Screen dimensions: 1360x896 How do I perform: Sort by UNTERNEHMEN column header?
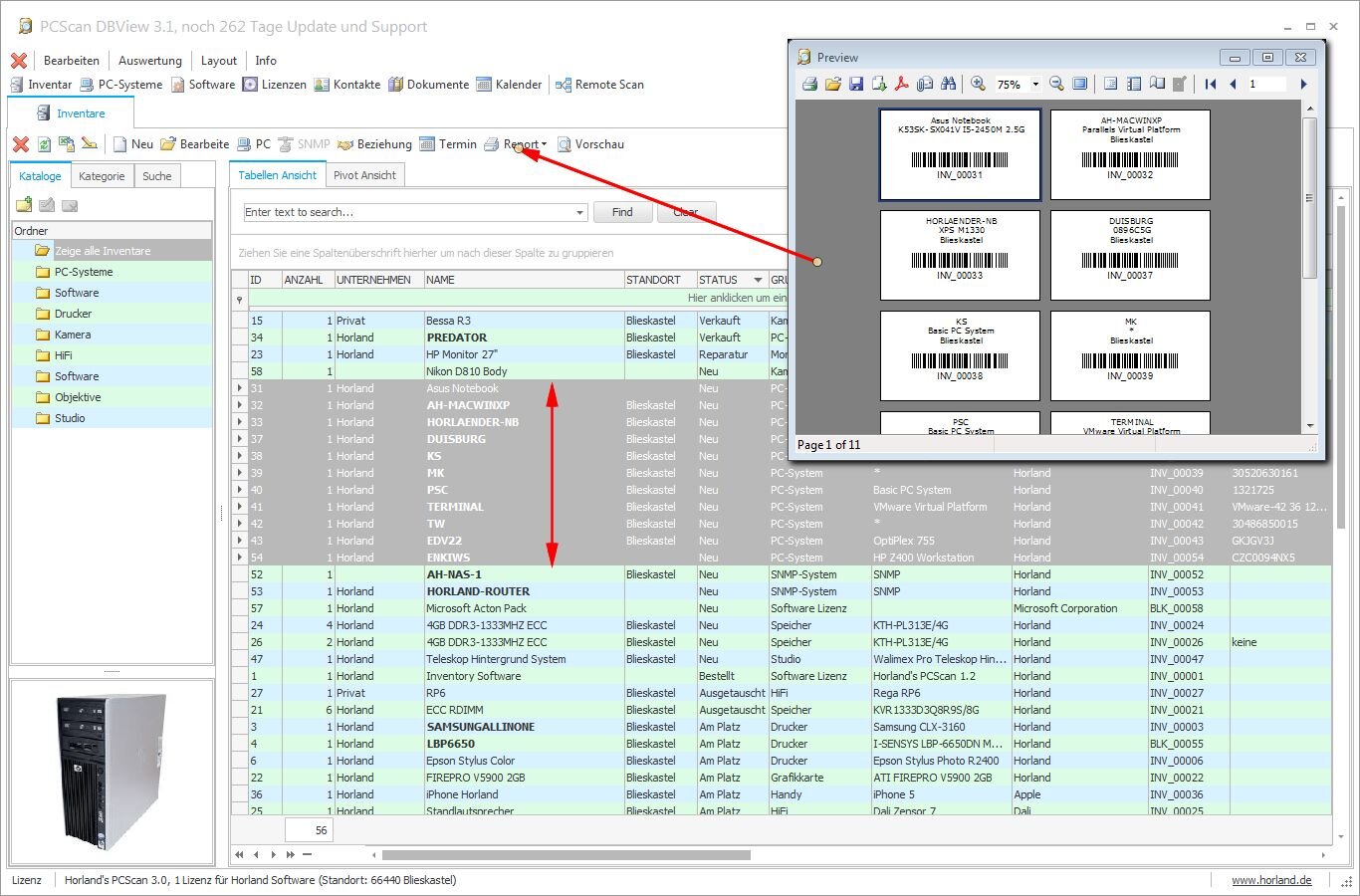[378, 280]
